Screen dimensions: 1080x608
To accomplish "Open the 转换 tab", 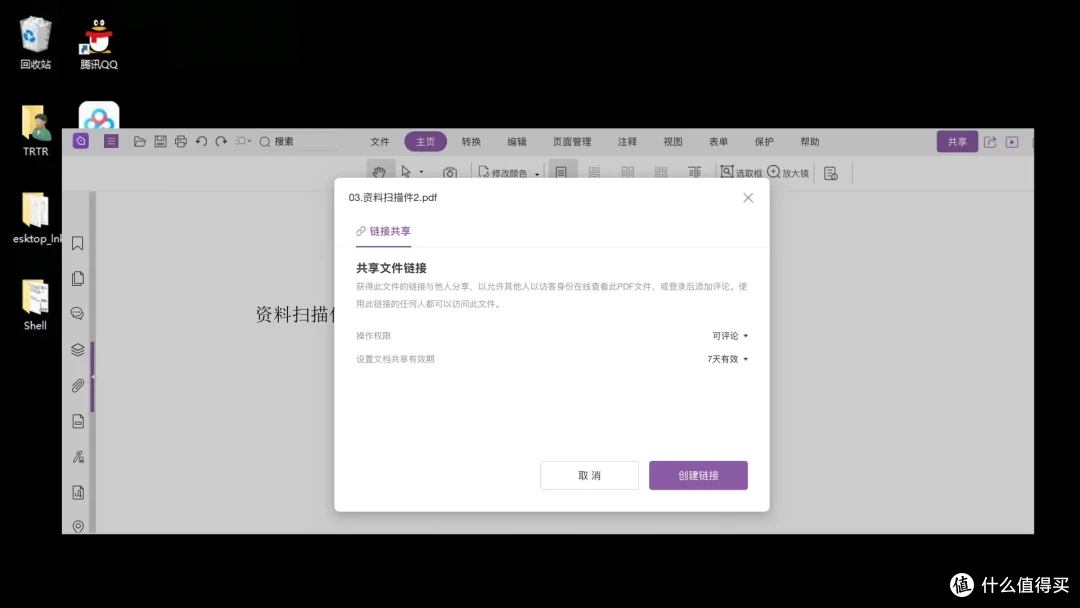I will [x=471, y=142].
